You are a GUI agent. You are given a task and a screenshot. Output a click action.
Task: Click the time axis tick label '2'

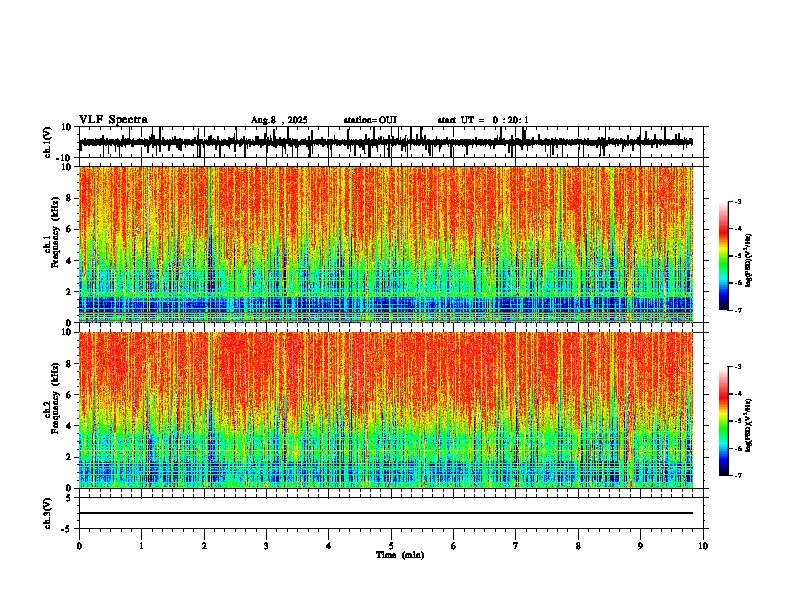pyautogui.click(x=204, y=546)
